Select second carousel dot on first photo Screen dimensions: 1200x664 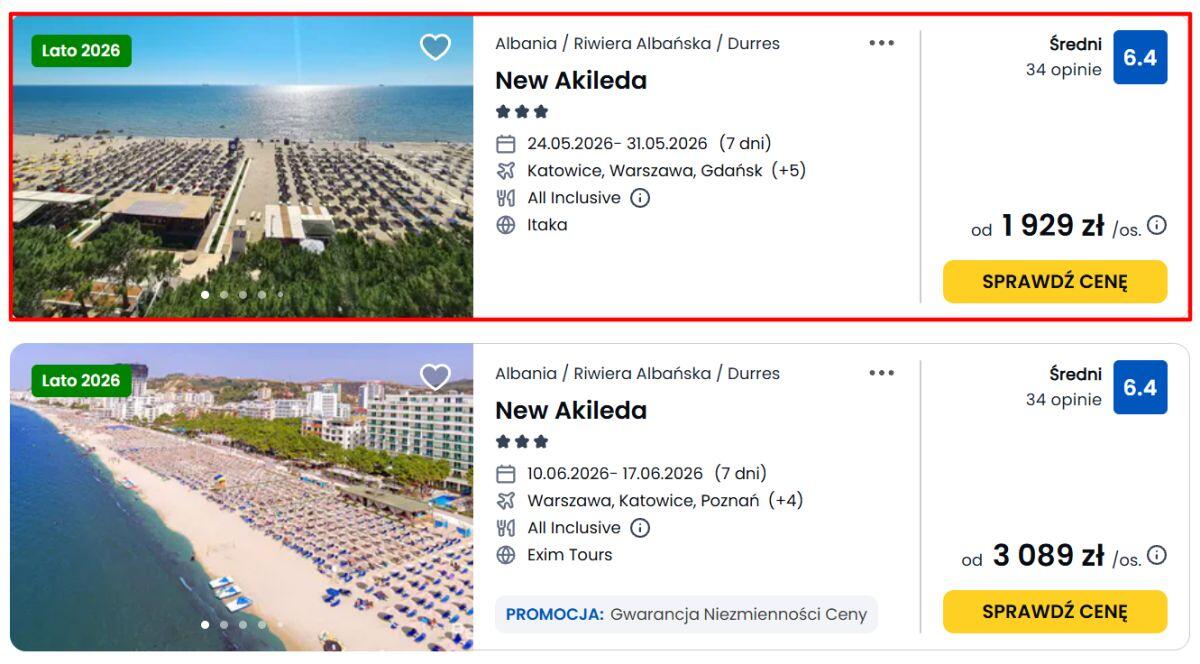pyautogui.click(x=224, y=295)
